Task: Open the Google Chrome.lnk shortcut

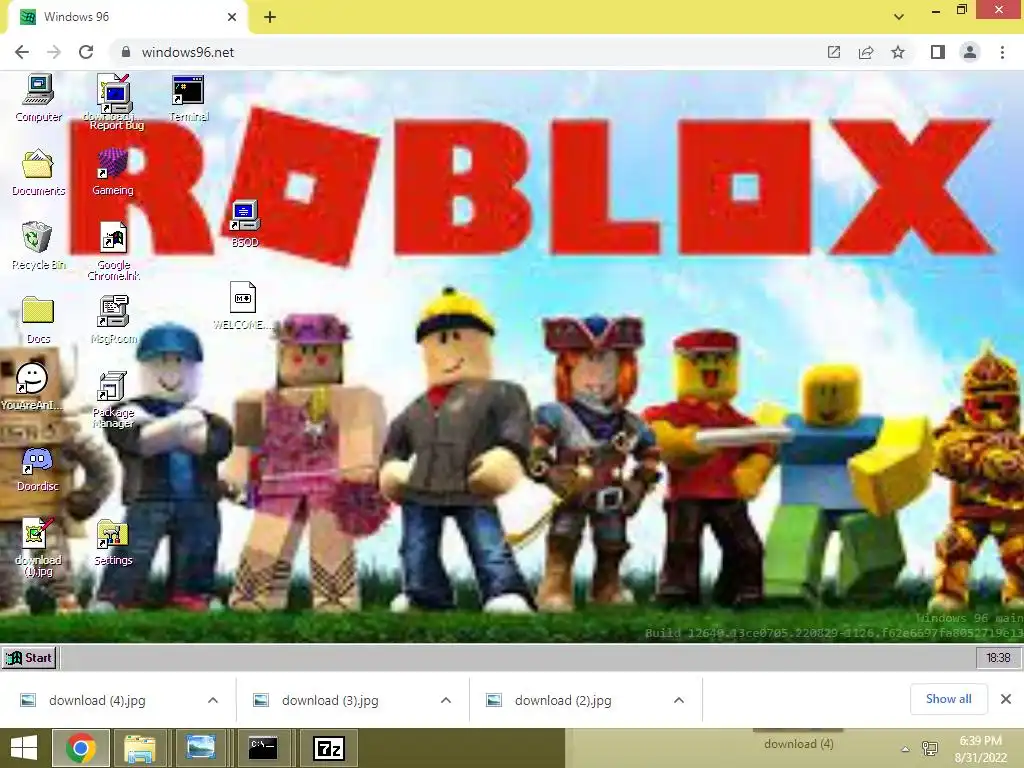Action: pos(114,251)
